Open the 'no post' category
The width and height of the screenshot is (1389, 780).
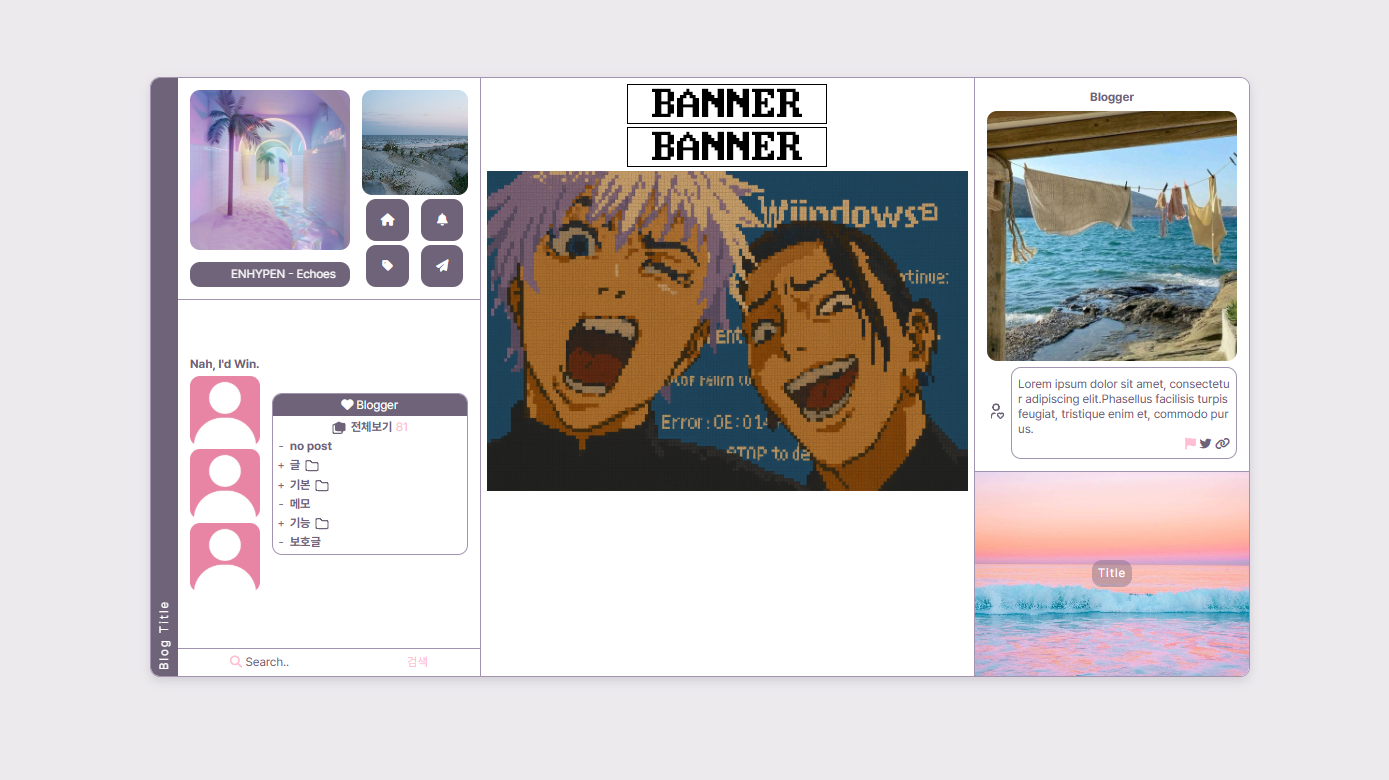(311, 446)
